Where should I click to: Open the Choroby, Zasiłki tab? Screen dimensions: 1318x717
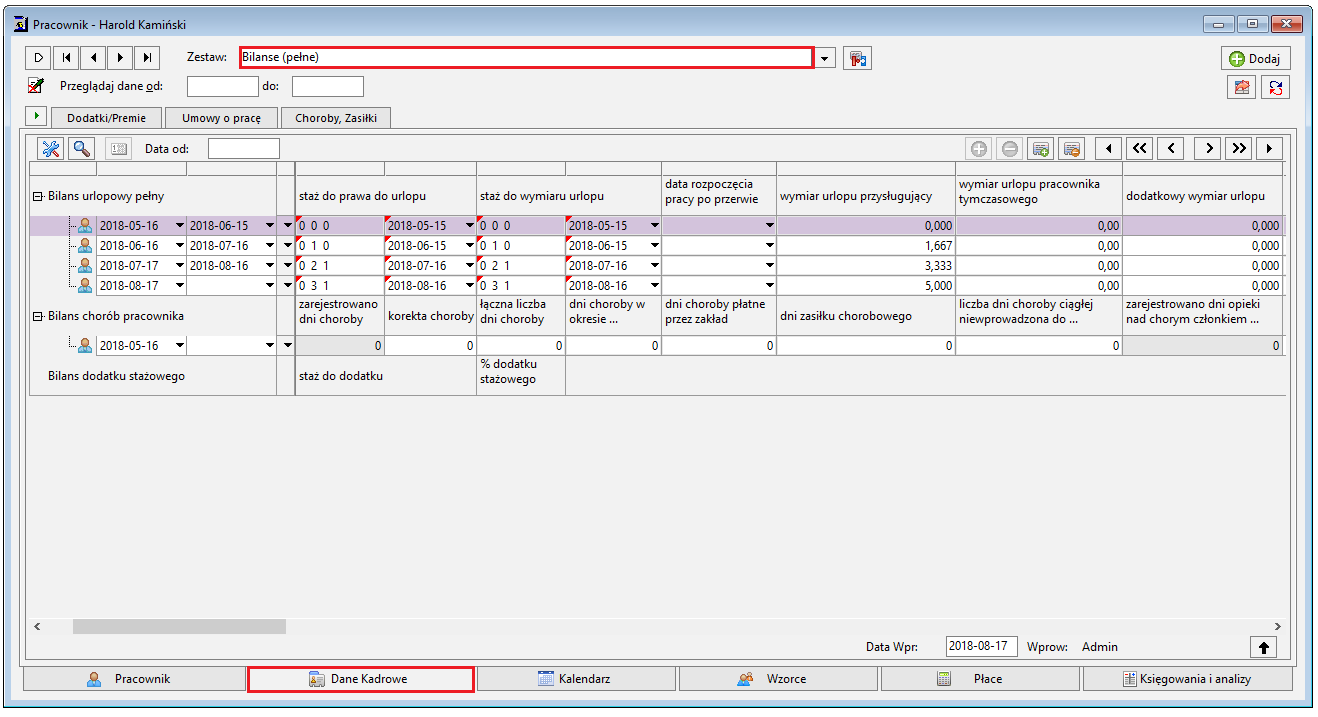[336, 118]
